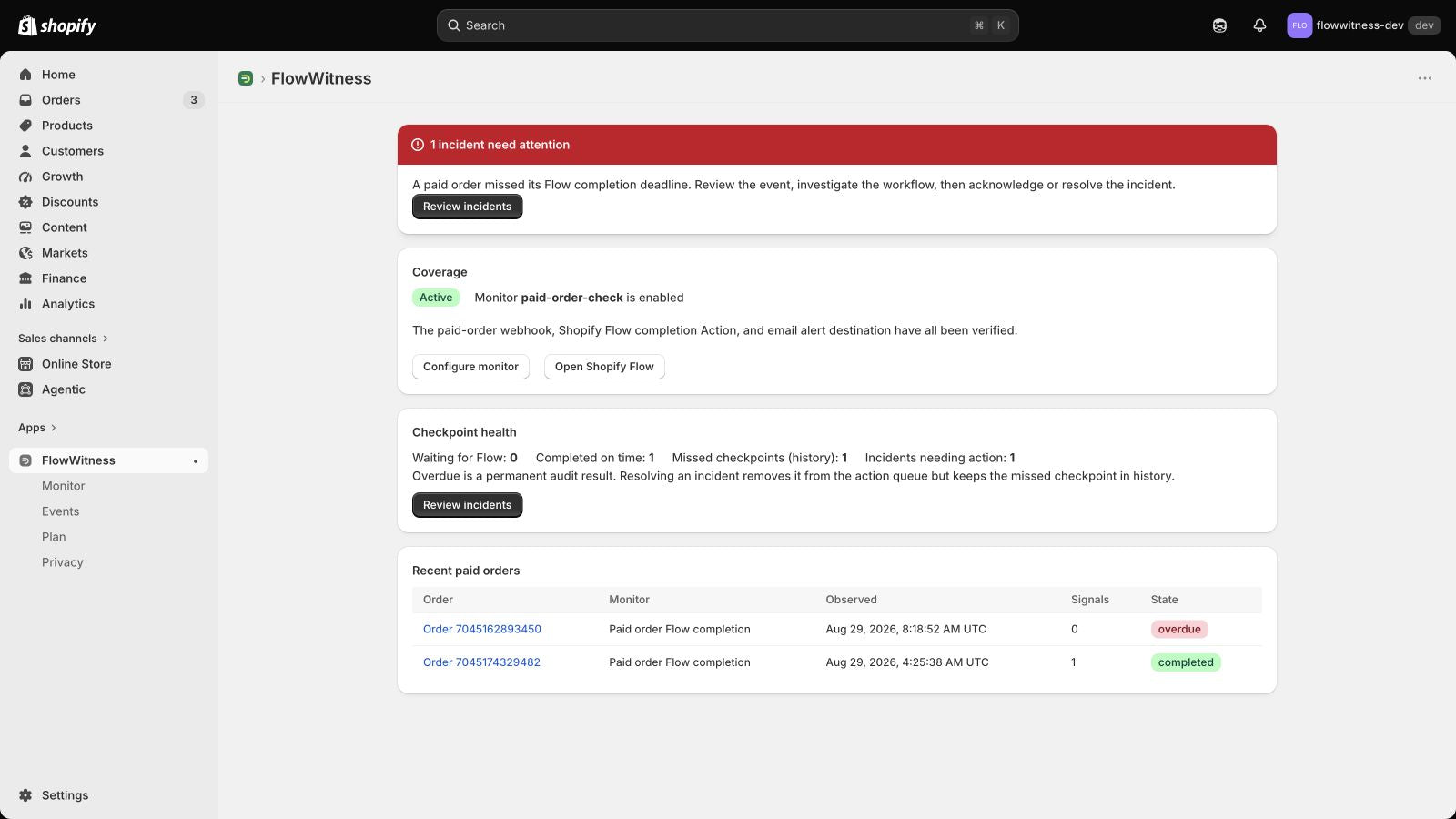Open the Plan subpage in sidebar
The image size is (1456, 819).
pyautogui.click(x=54, y=537)
